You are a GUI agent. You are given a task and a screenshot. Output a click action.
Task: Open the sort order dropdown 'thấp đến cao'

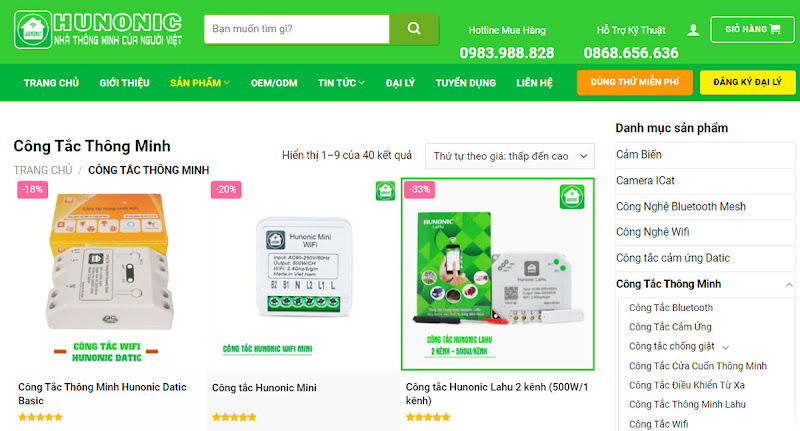coord(510,156)
